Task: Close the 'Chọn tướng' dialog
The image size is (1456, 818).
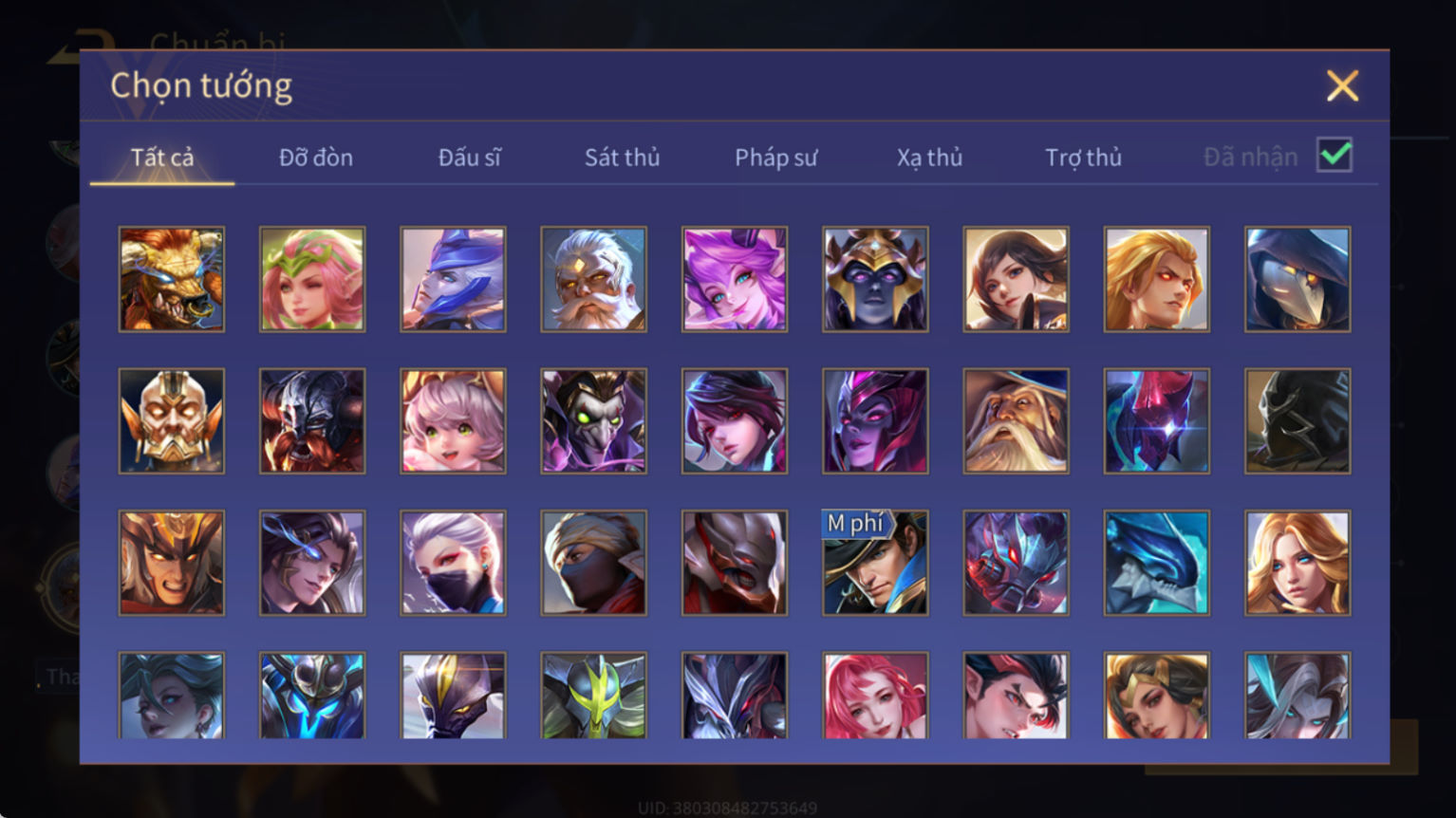Action: (1342, 86)
